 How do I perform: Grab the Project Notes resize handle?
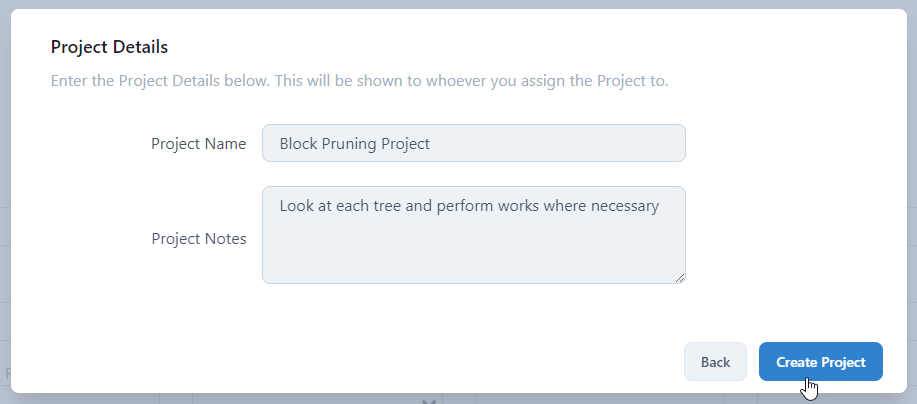(680, 278)
